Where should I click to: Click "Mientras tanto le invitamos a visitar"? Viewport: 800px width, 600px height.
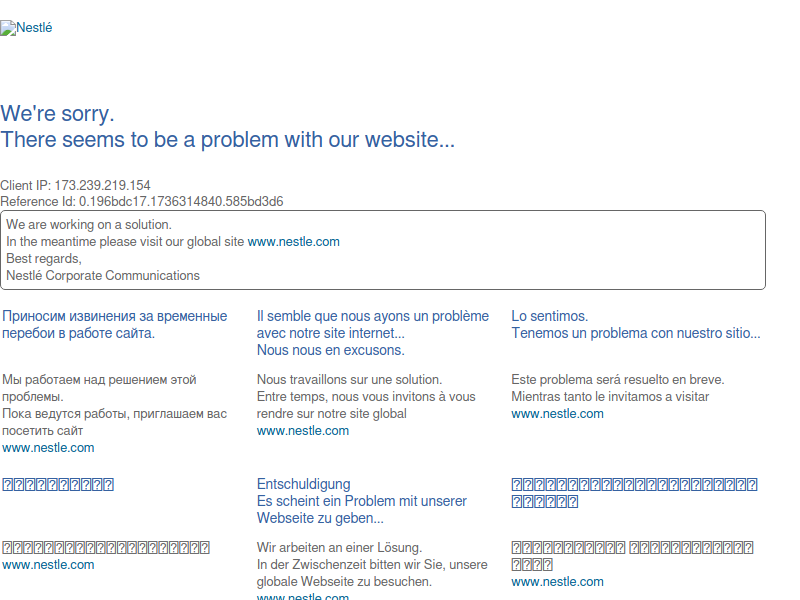click(x=610, y=397)
